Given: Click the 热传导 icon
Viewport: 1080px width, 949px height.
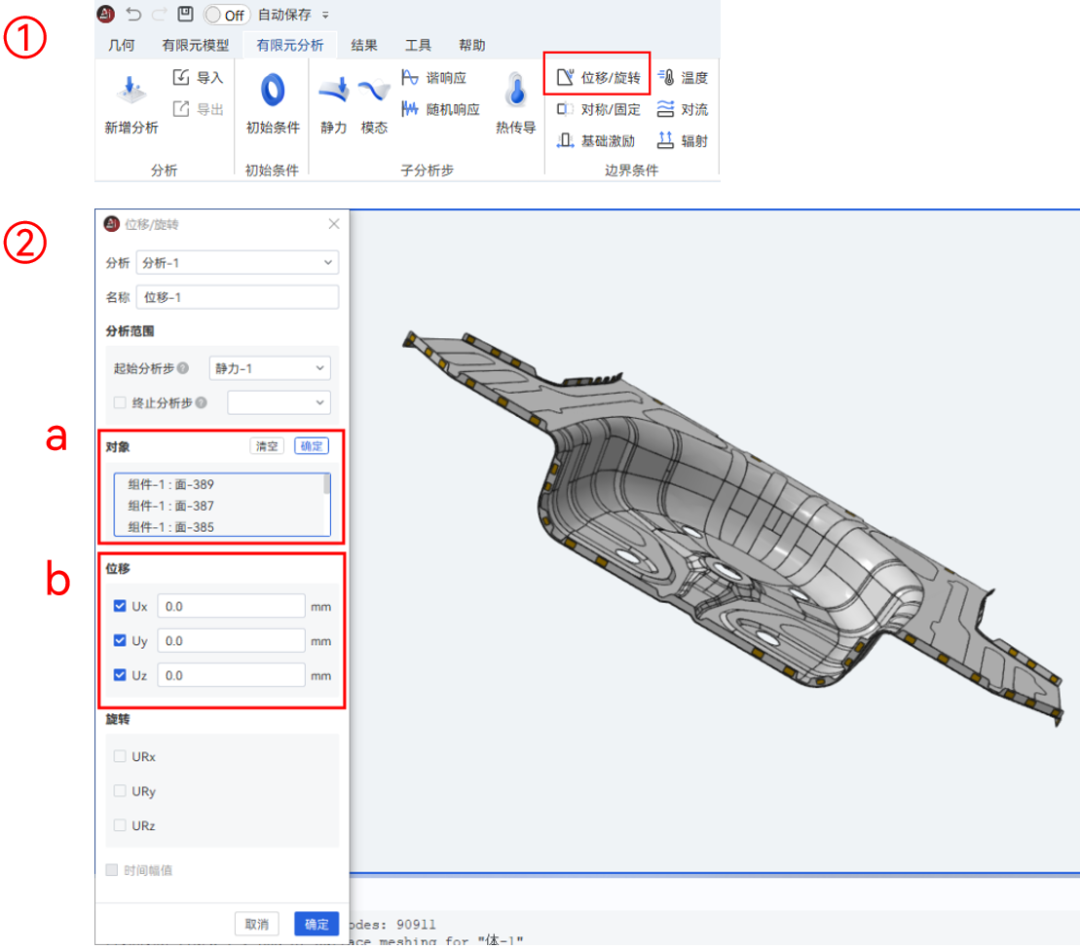Looking at the screenshot, I should (514, 100).
